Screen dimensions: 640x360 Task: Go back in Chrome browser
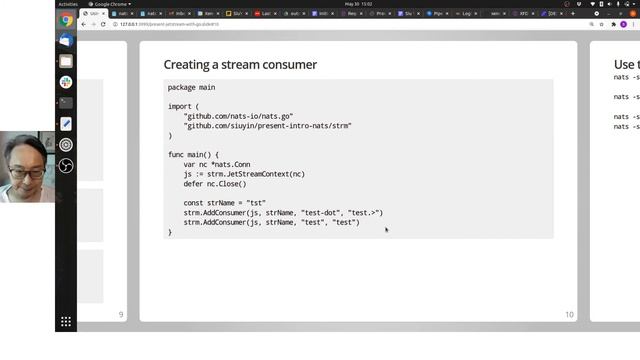coord(84,24)
